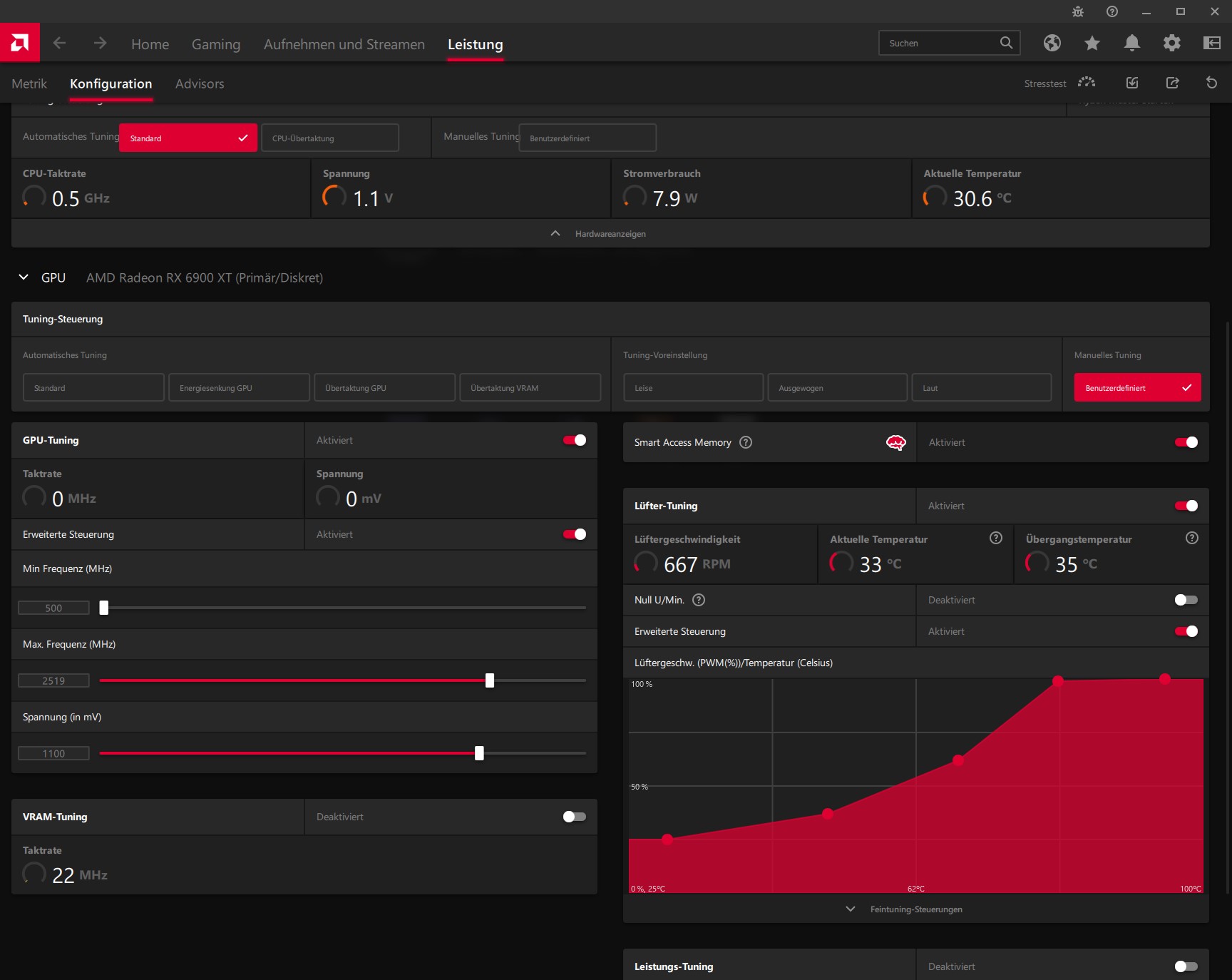Open settings gear icon

1172,43
